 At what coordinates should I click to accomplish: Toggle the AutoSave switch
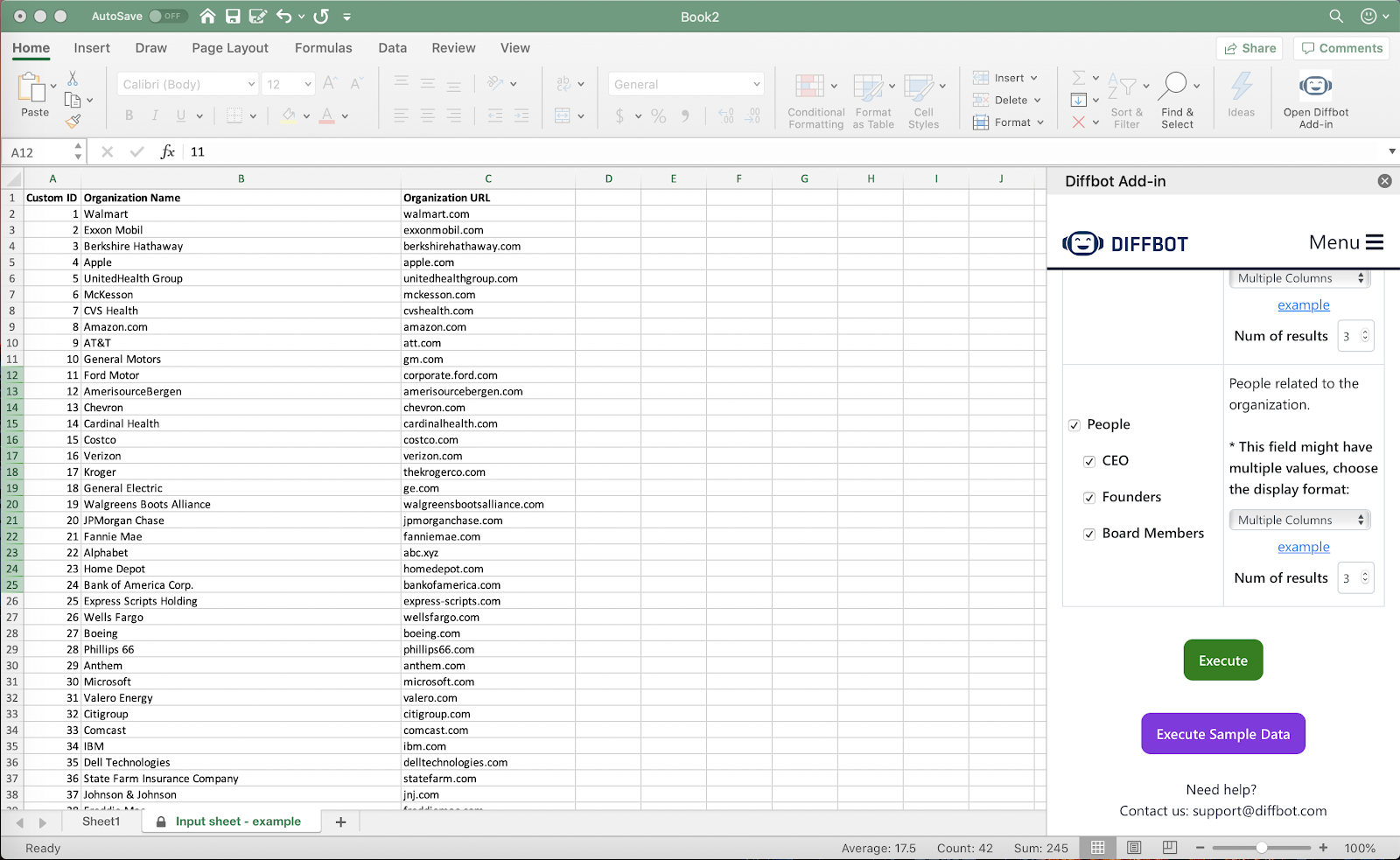(166, 16)
